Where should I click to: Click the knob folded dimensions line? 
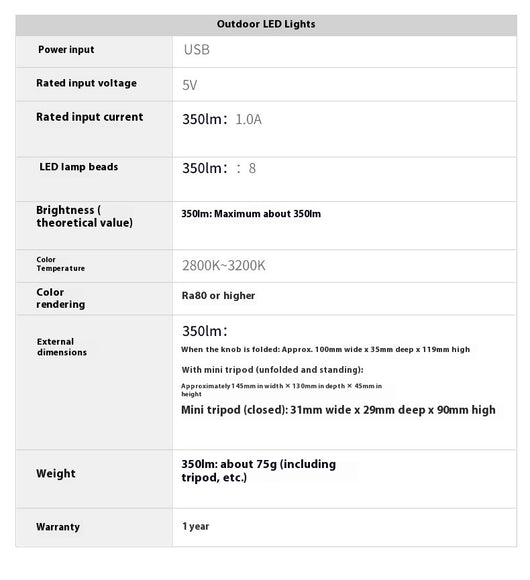coord(325,349)
